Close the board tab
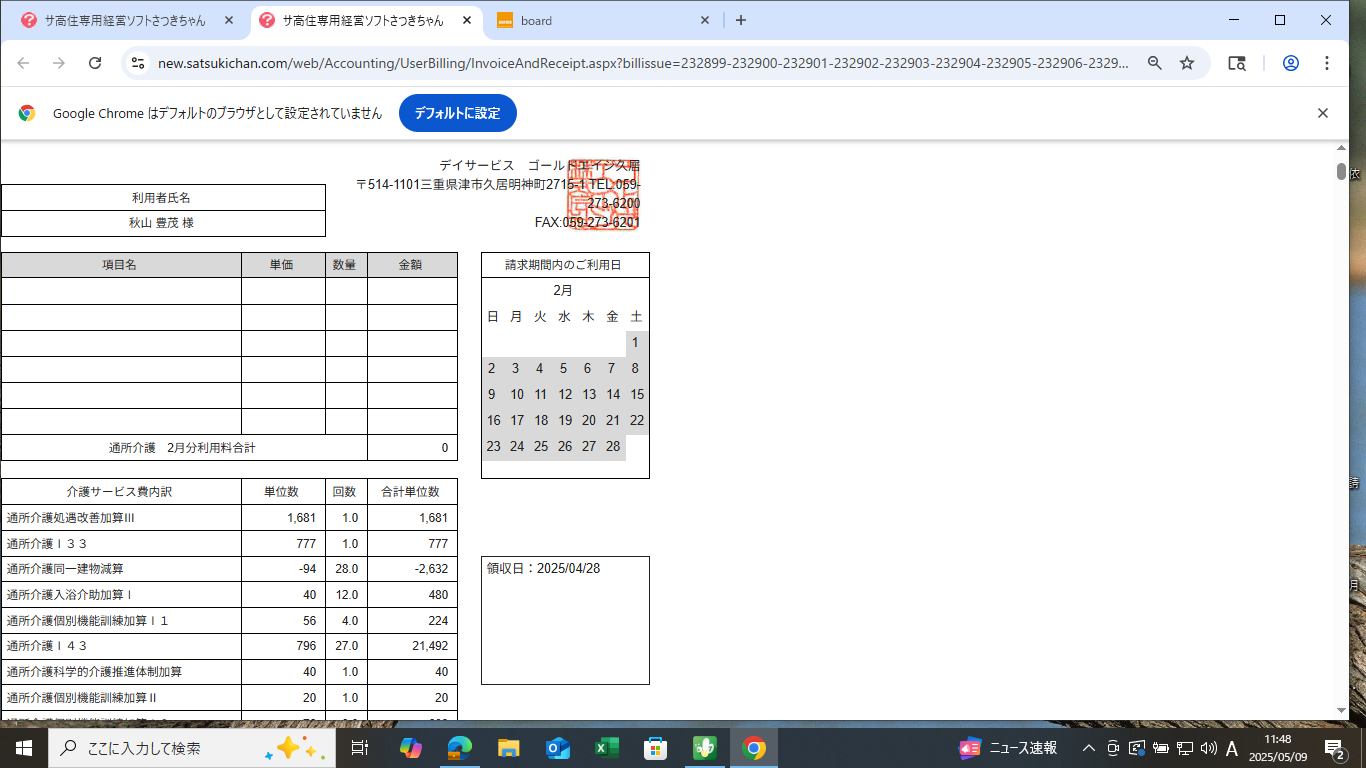Screen dimensions: 1366x768 coord(705,20)
